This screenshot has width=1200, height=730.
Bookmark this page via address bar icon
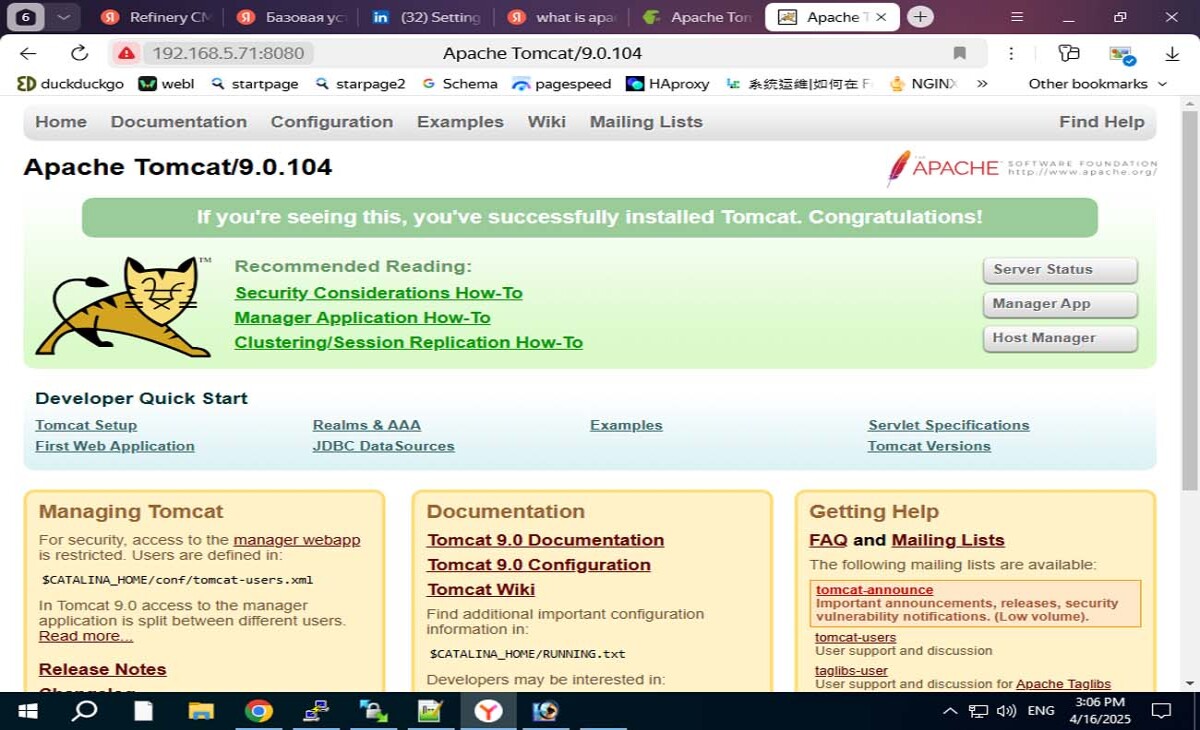[959, 54]
